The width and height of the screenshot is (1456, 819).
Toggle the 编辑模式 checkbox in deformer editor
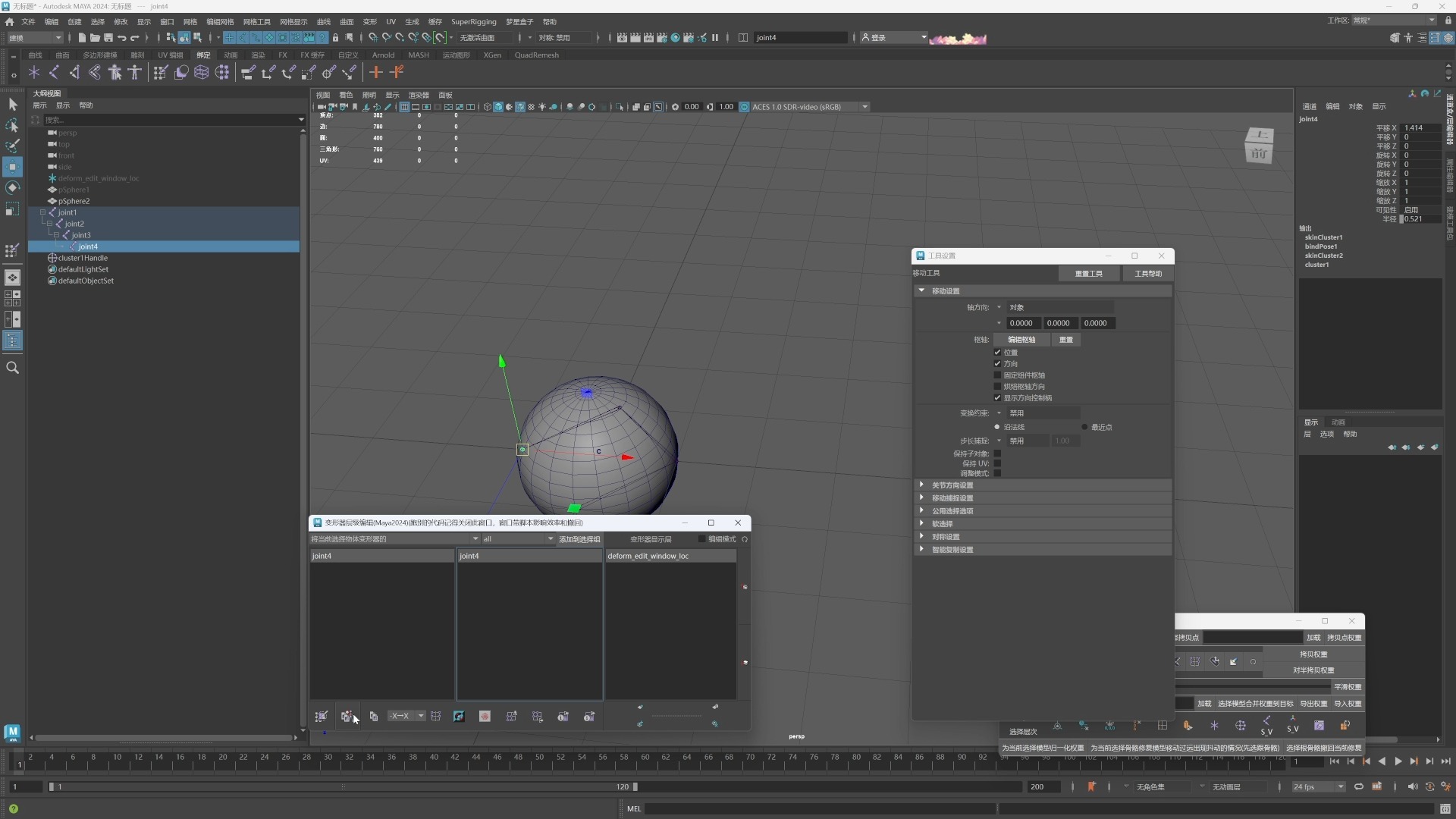(x=701, y=539)
